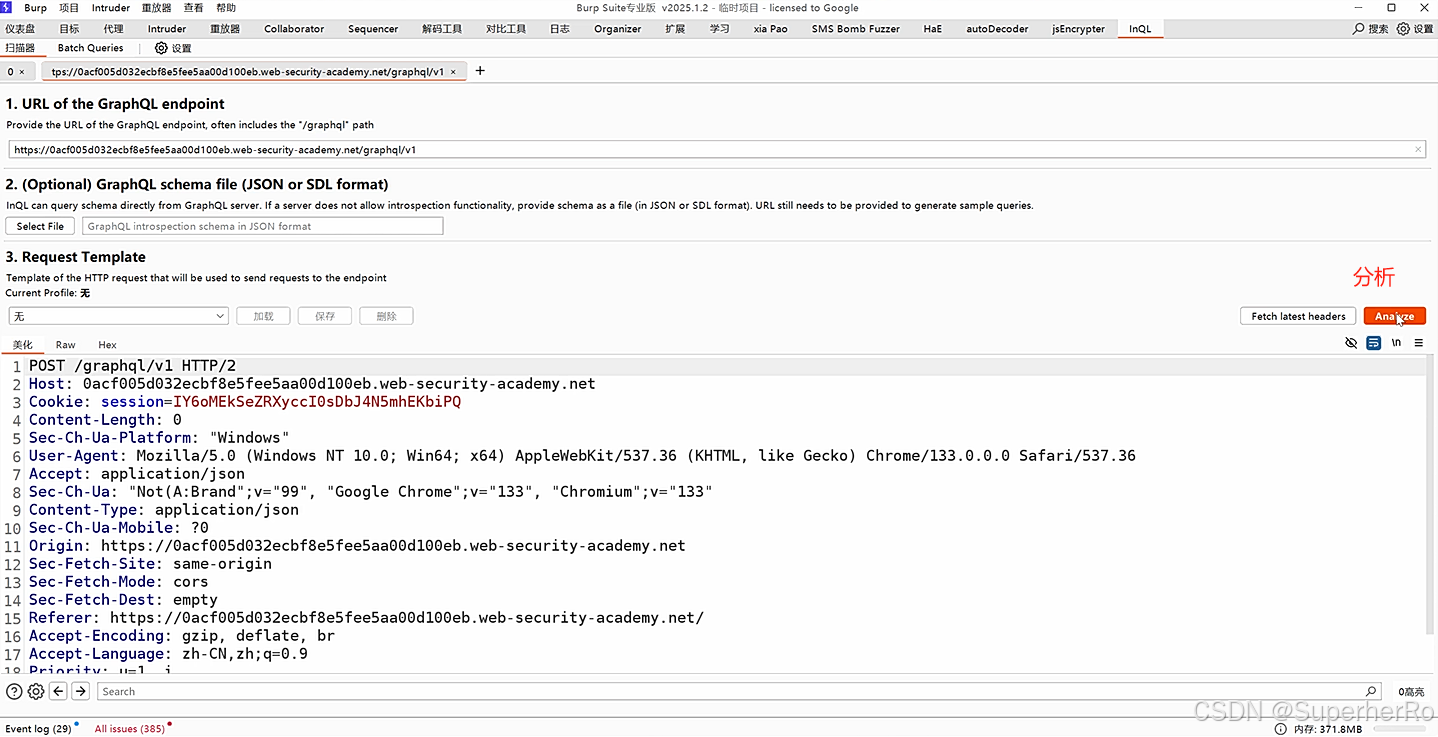Open the Burp menu
Screen dimensions: 1438x737
pos(35,8)
